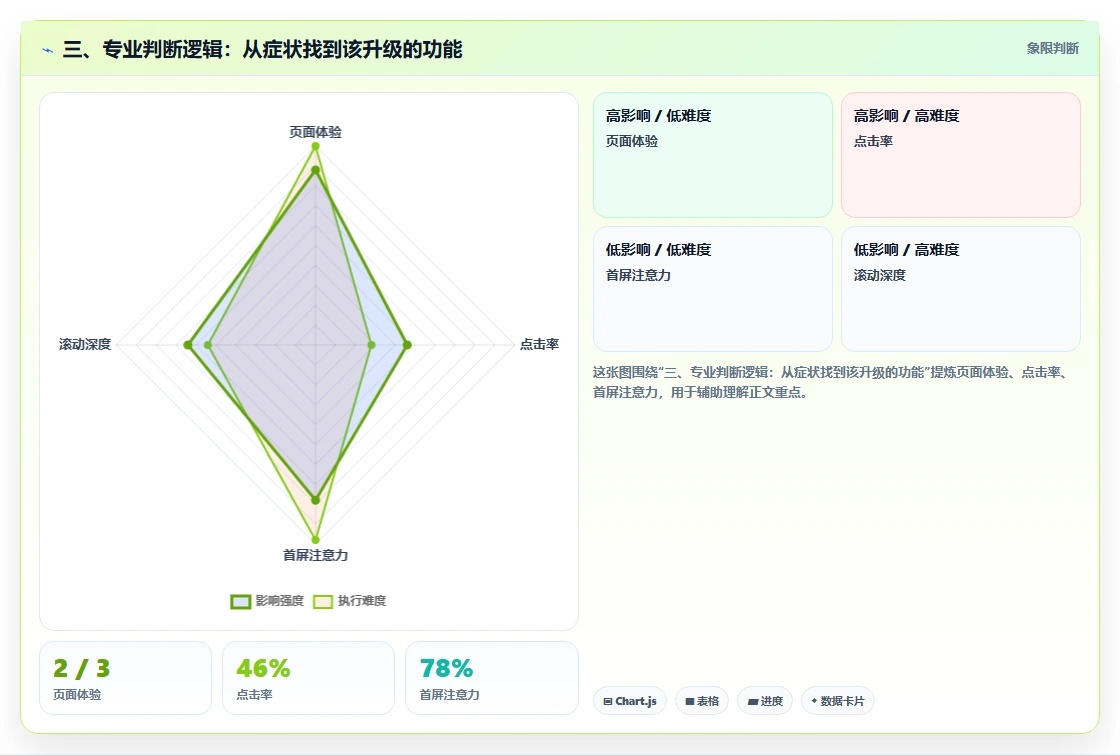Viewport: 1120px width, 755px height.
Task: Click the description paragraph starting with 这张图围绕
Action: (831, 382)
